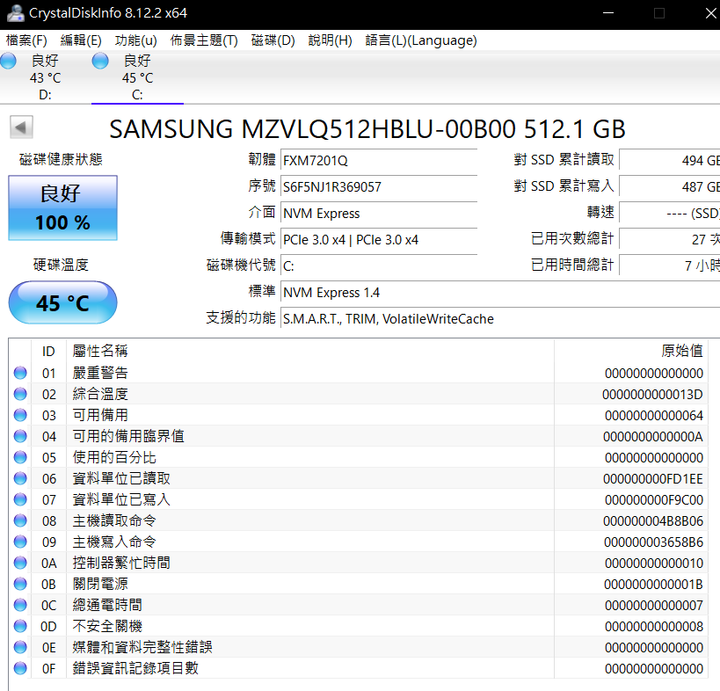Select the C: disk tab at 45 °C

tap(137, 78)
